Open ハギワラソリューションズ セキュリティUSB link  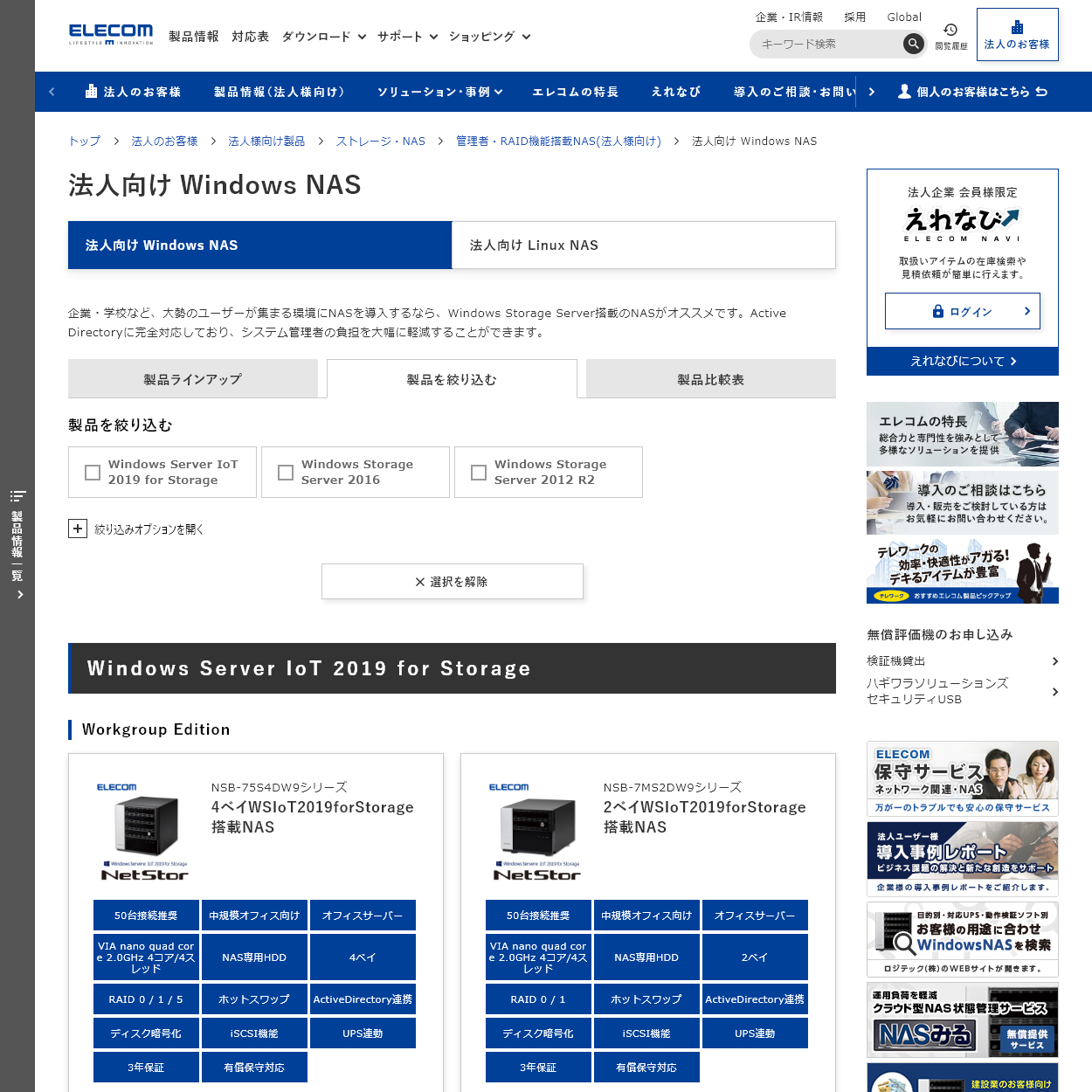pos(963,691)
